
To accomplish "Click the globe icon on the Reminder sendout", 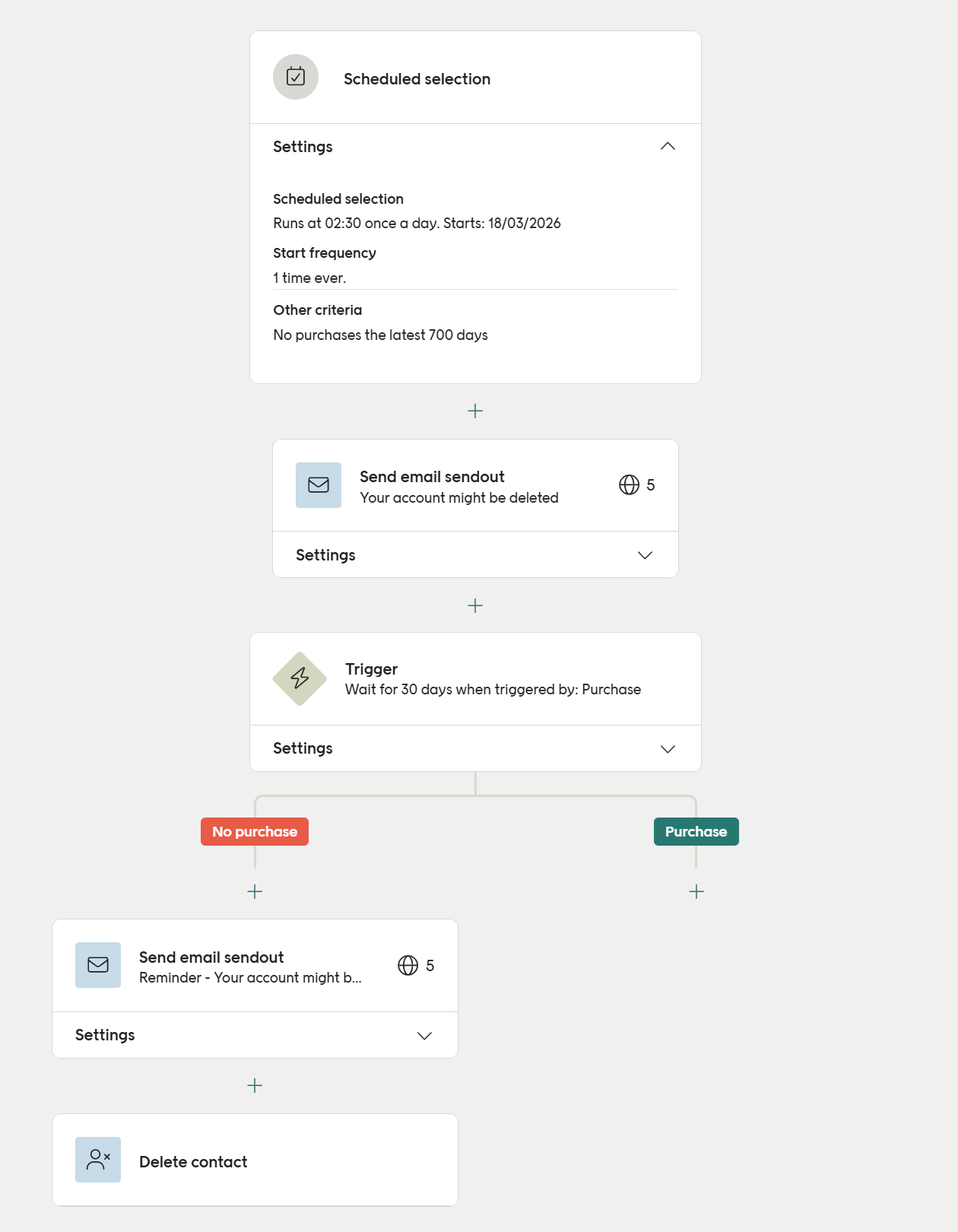I will [408, 966].
